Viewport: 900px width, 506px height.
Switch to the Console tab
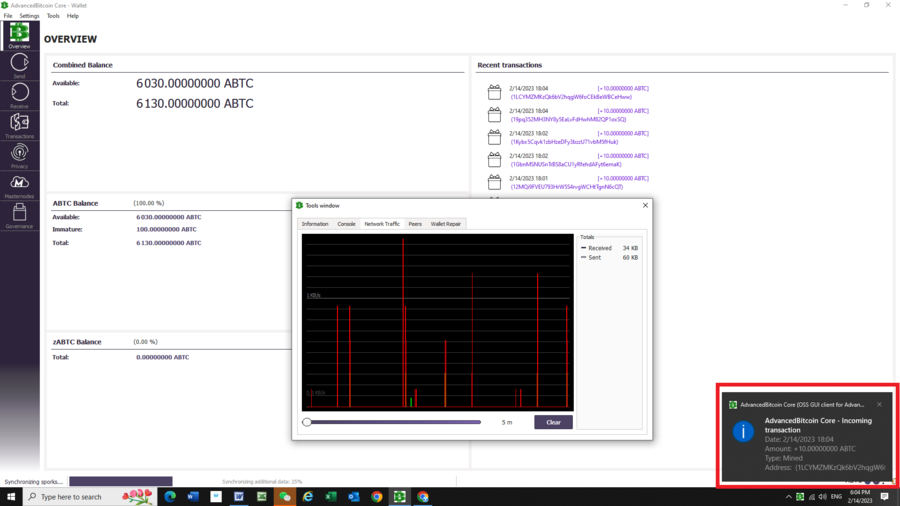(346, 224)
